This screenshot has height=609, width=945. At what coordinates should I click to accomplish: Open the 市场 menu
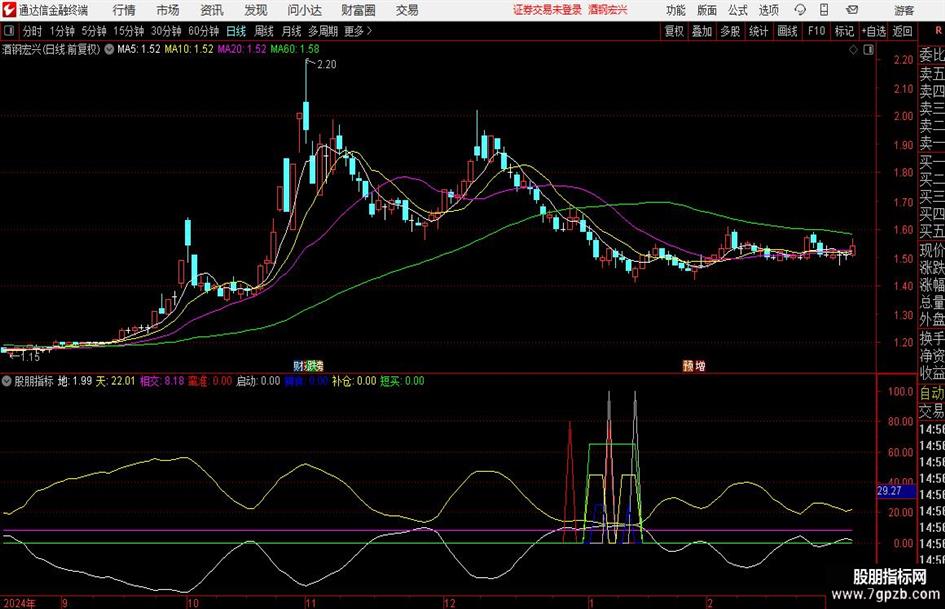tap(168, 10)
